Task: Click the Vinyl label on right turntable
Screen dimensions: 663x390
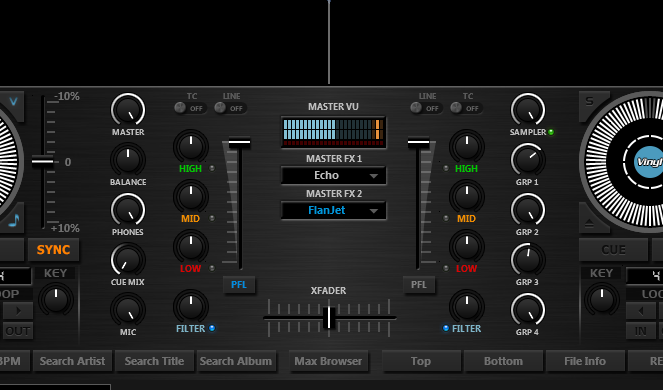Action: coord(648,162)
